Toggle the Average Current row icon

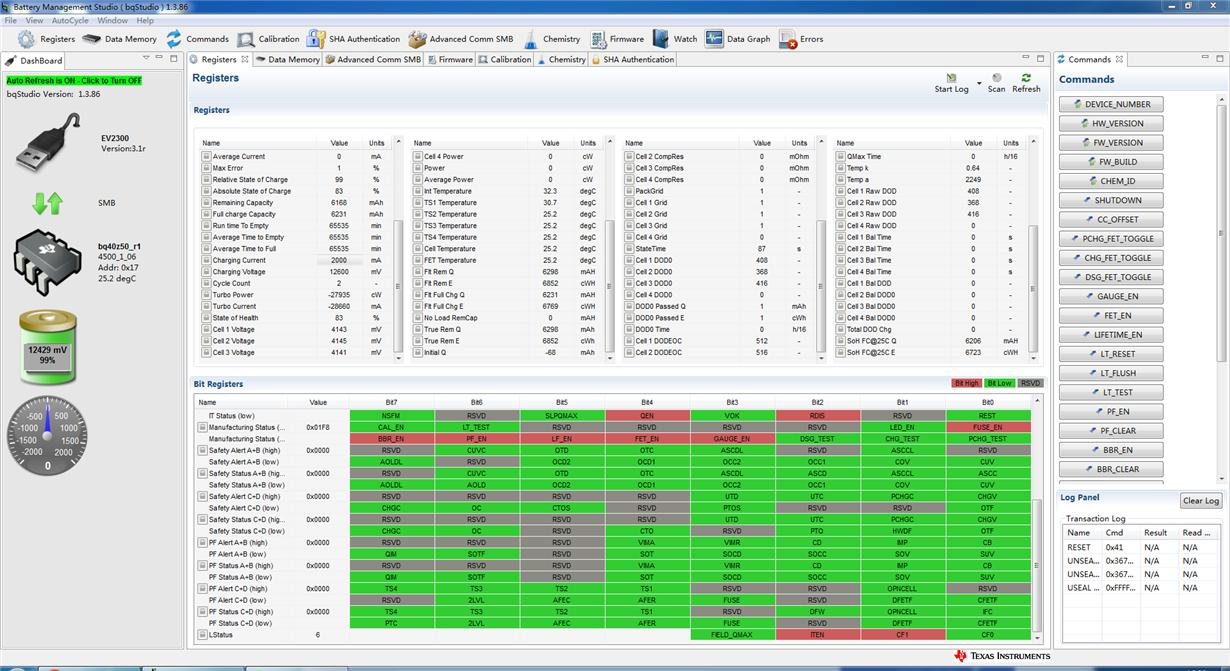tap(206, 157)
